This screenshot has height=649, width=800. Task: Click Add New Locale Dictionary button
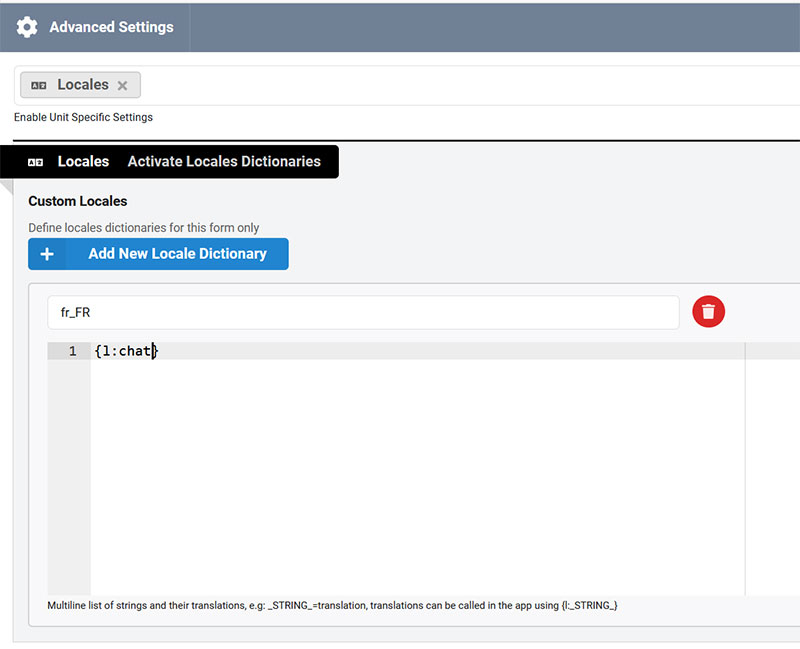click(158, 254)
